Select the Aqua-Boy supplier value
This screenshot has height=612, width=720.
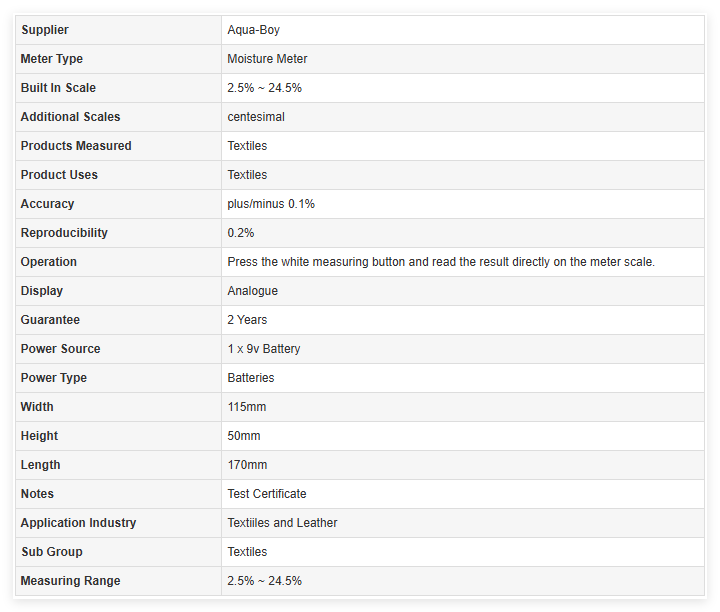click(x=253, y=30)
